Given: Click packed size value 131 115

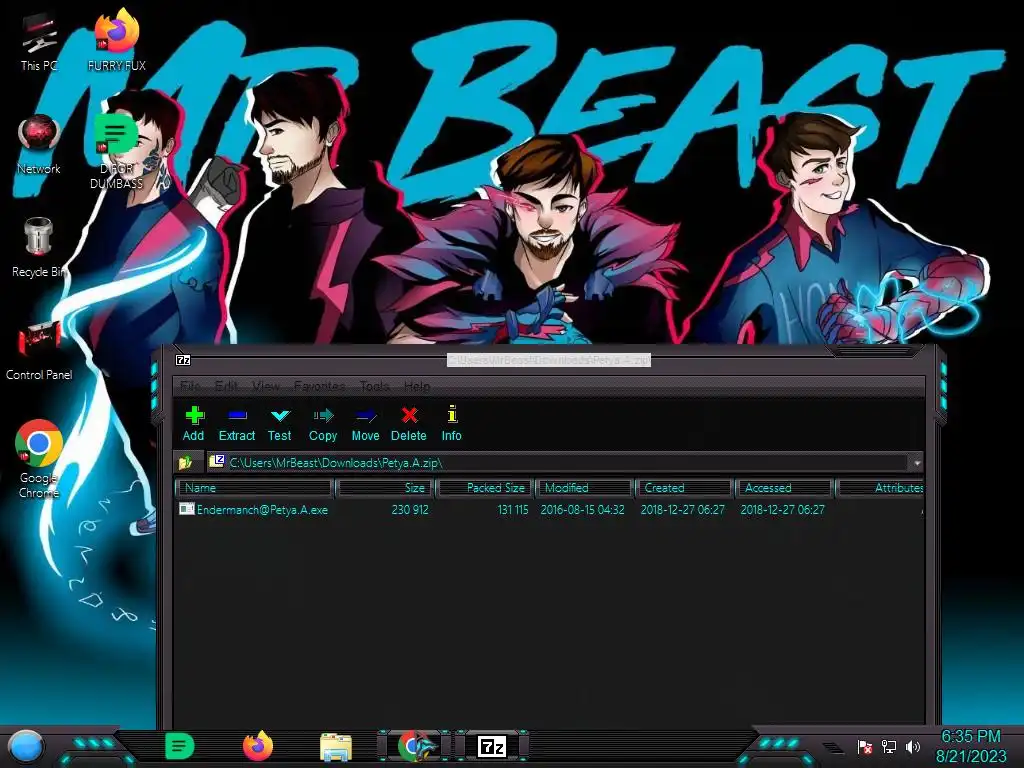Looking at the screenshot, I should coord(513,509).
